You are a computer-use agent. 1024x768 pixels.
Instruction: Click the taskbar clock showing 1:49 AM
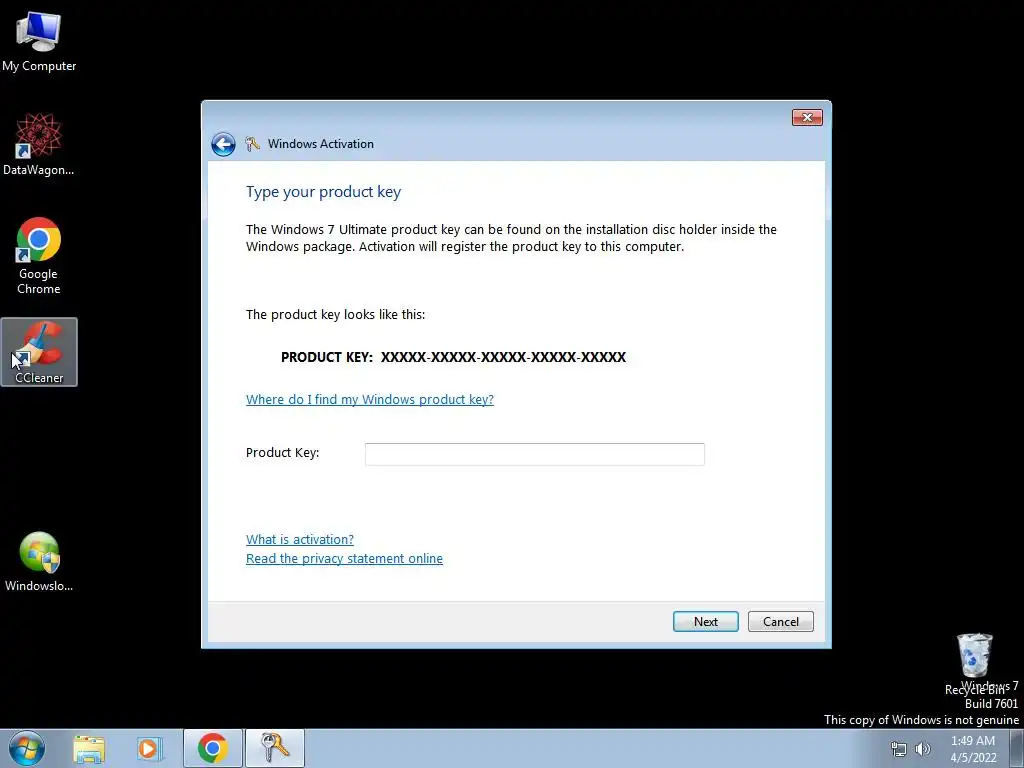[x=973, y=749]
